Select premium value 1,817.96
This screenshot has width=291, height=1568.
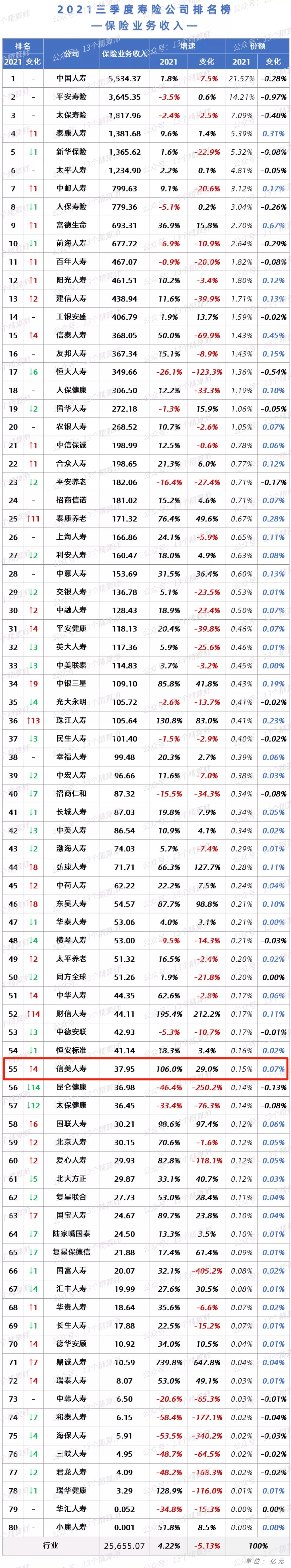point(124,115)
